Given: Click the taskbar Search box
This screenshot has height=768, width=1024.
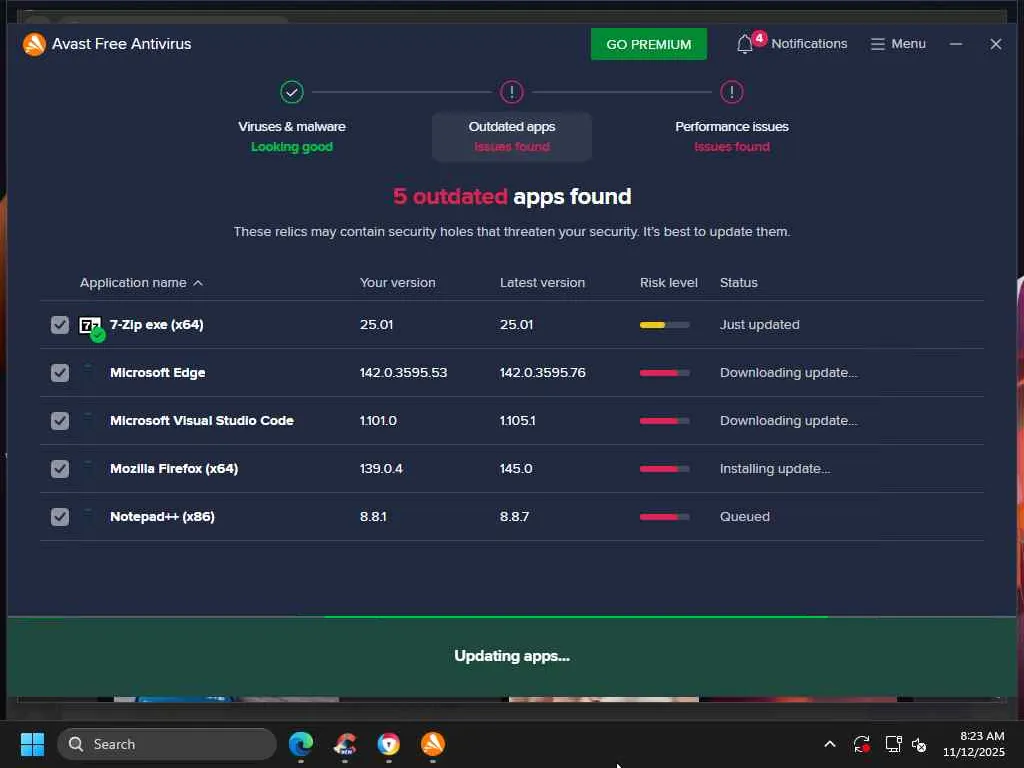Looking at the screenshot, I should 167,744.
